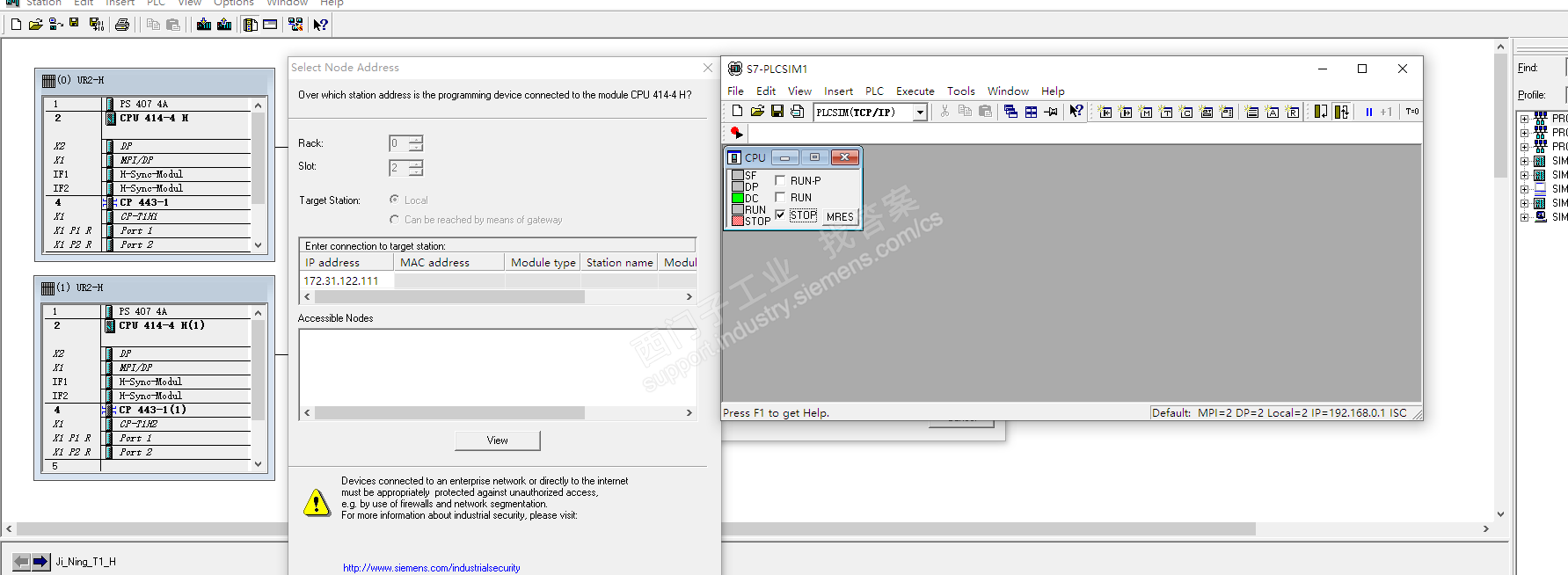Click the Station name column header

(619, 262)
